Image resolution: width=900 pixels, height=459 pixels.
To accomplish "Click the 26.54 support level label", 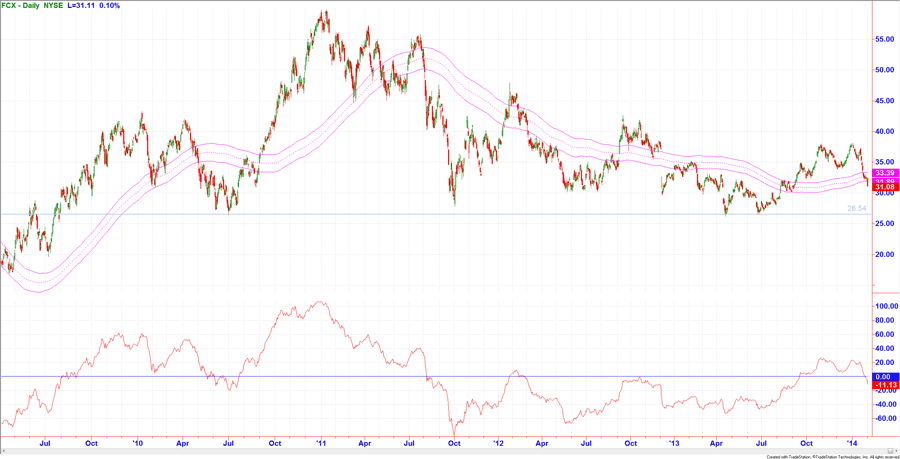I will click(x=856, y=208).
